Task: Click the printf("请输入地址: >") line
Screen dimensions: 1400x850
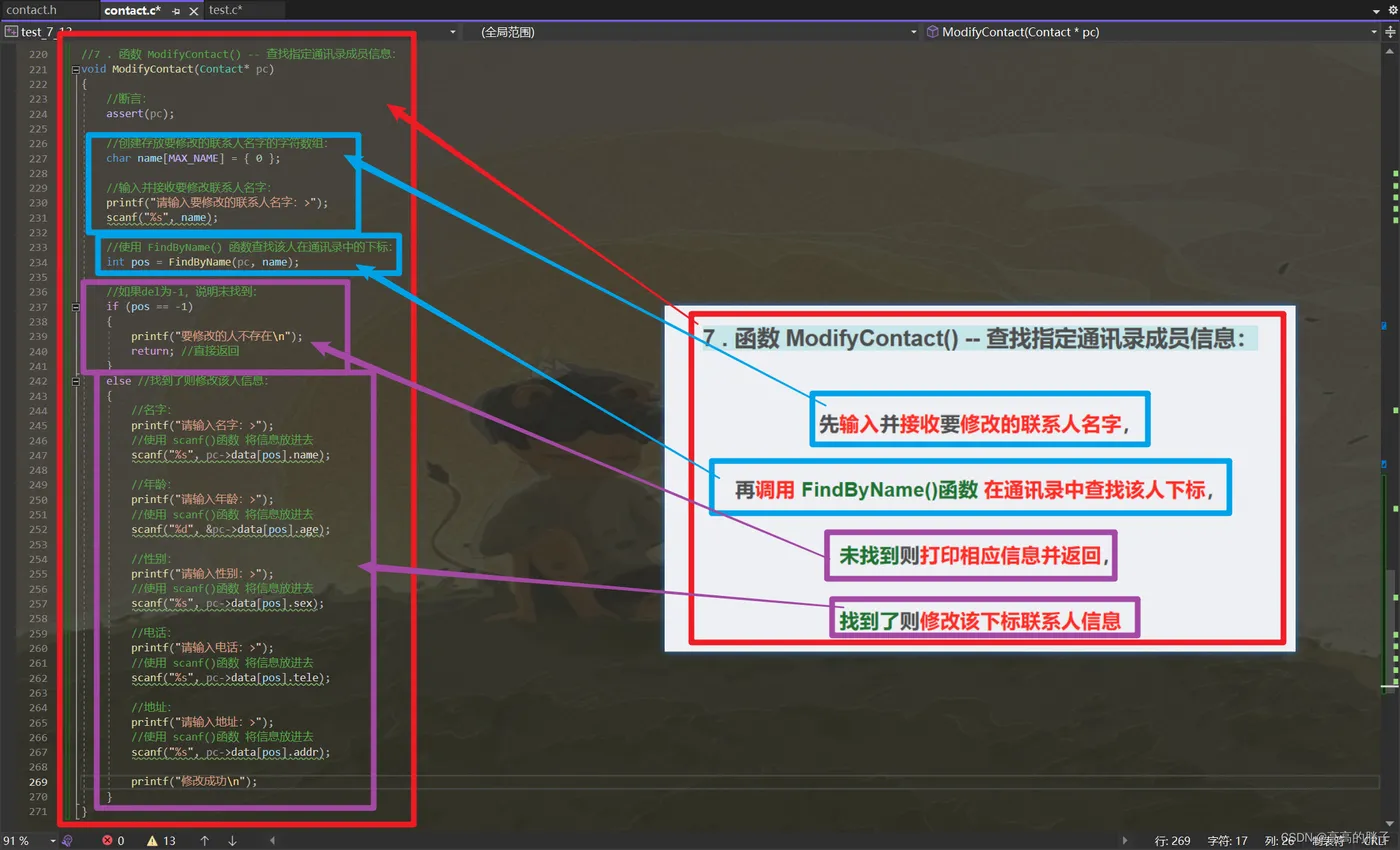Action: (202, 722)
